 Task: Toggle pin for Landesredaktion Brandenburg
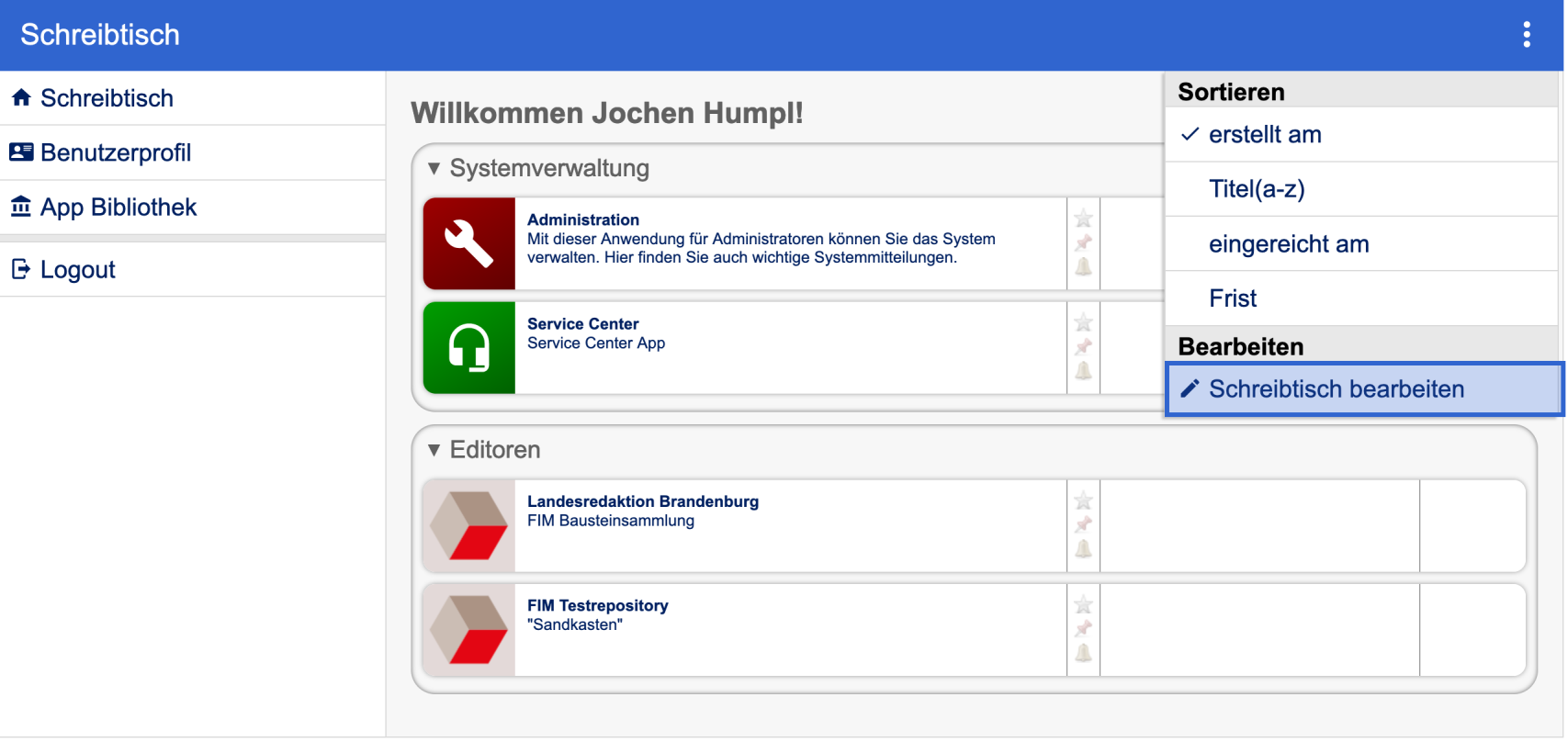1083,524
